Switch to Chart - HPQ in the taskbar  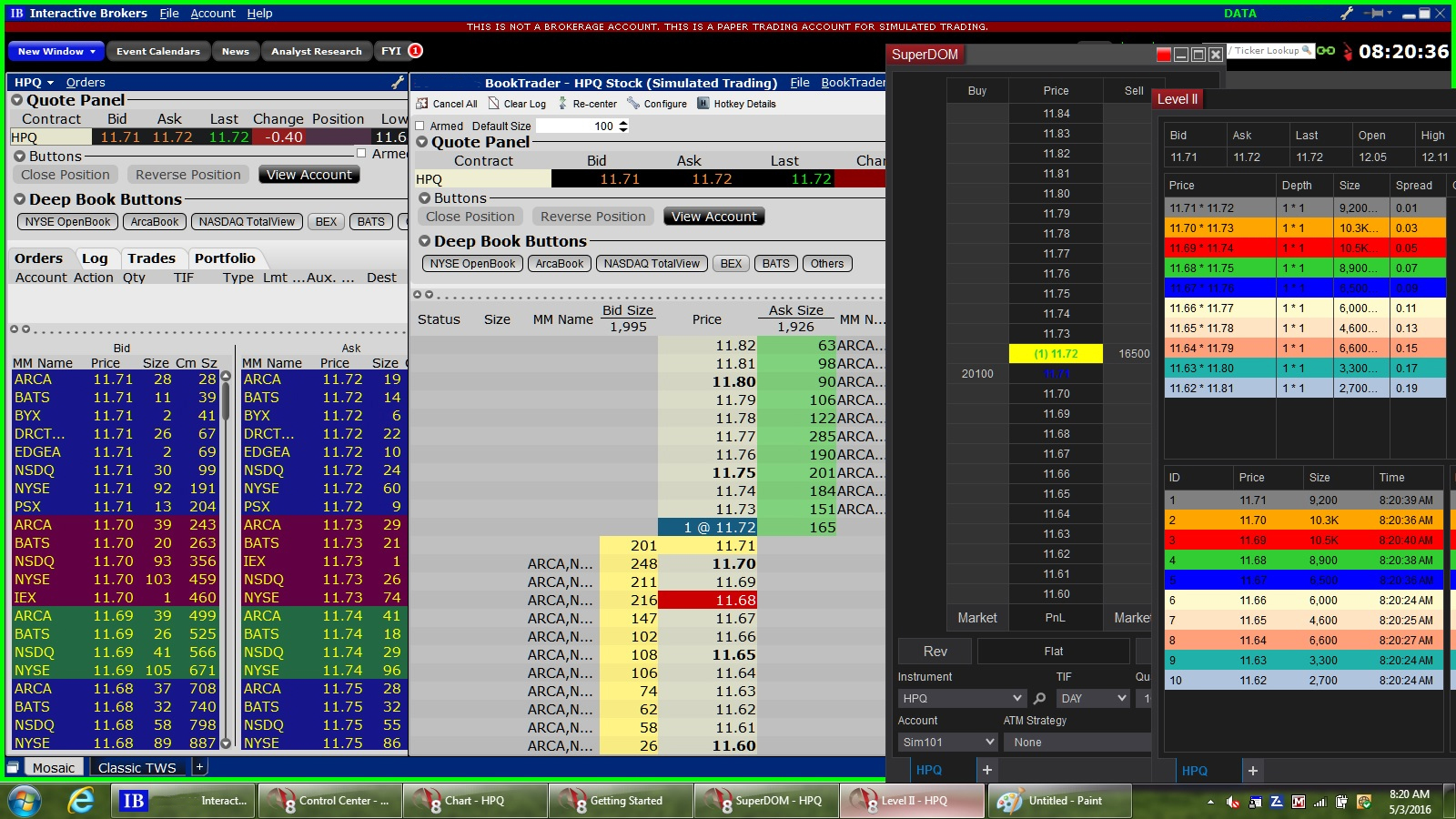point(475,801)
